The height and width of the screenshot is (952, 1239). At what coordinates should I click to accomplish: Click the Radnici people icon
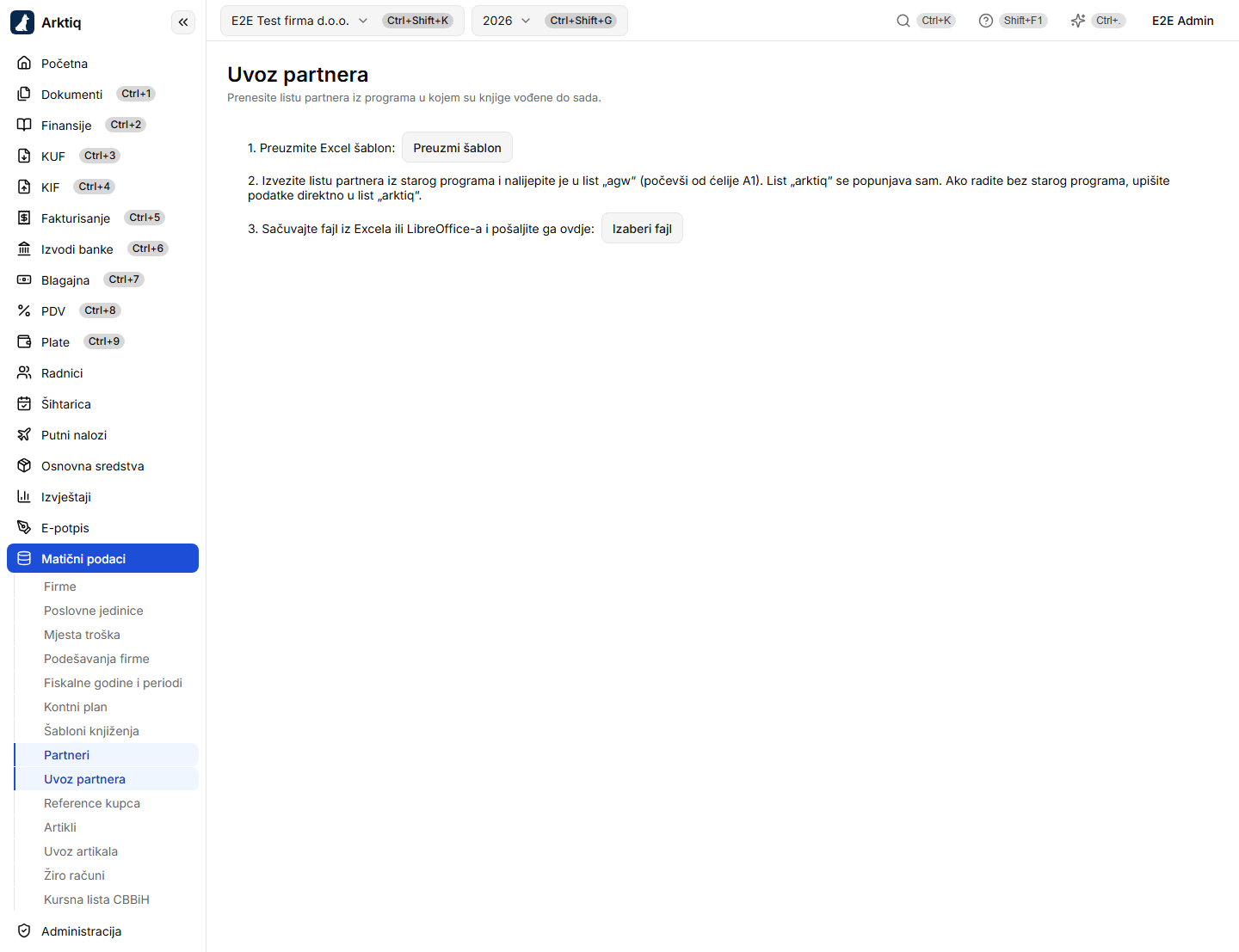pos(24,372)
